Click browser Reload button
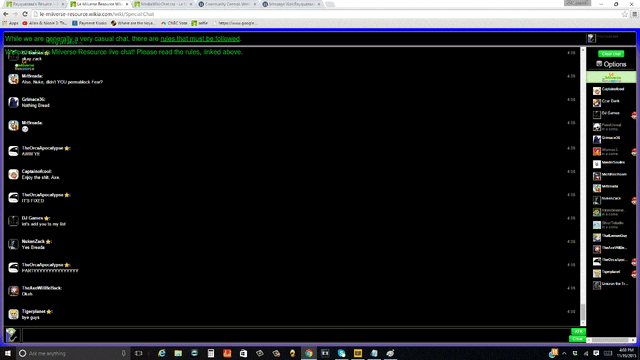The height and width of the screenshot is (360, 640). (25, 14)
